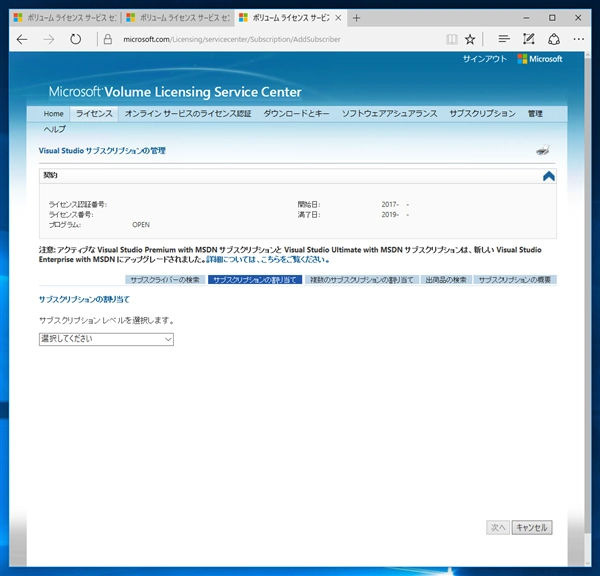Click the Share icon in toolbar
This screenshot has width=600, height=576.
point(554,39)
